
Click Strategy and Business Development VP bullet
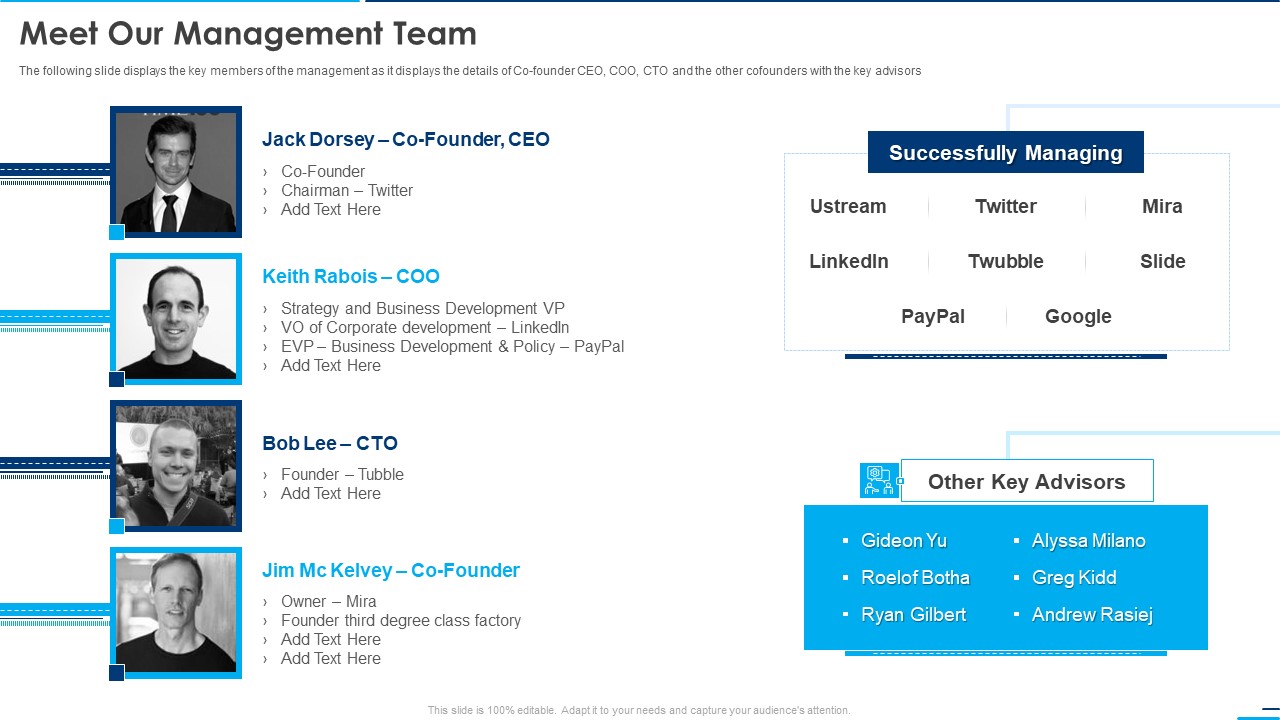coord(423,308)
